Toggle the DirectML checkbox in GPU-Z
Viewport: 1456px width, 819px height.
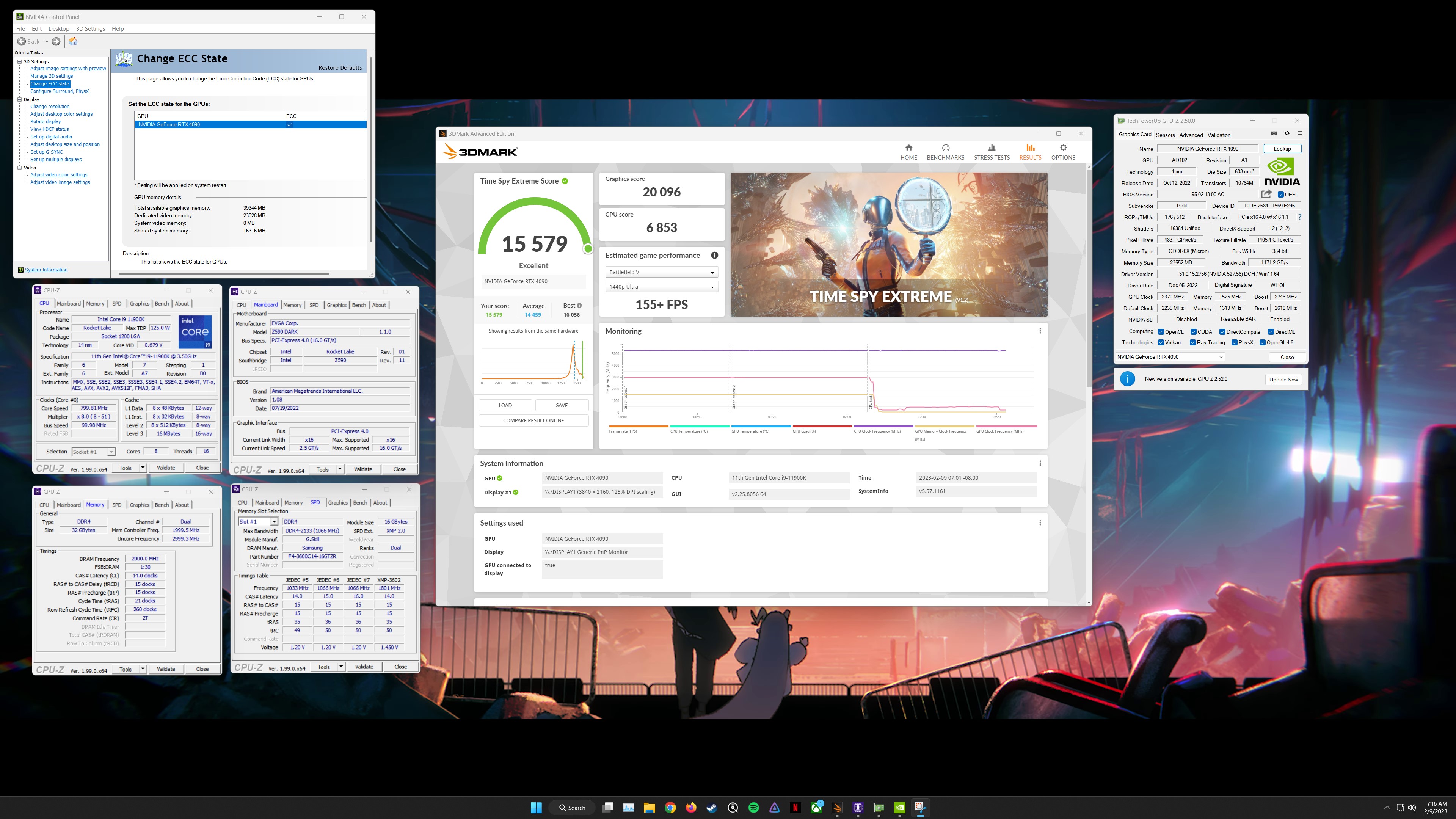tap(1271, 332)
